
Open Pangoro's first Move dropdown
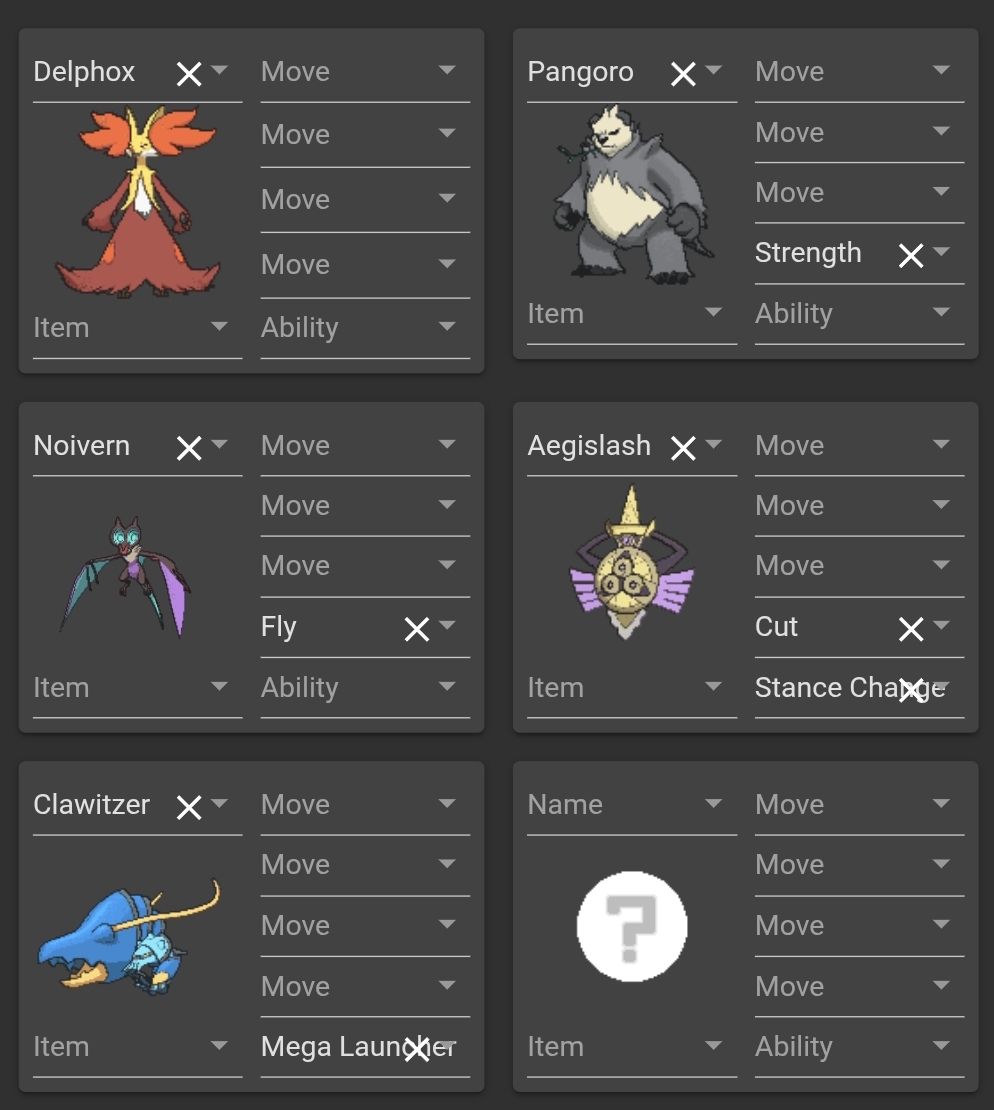(x=859, y=71)
